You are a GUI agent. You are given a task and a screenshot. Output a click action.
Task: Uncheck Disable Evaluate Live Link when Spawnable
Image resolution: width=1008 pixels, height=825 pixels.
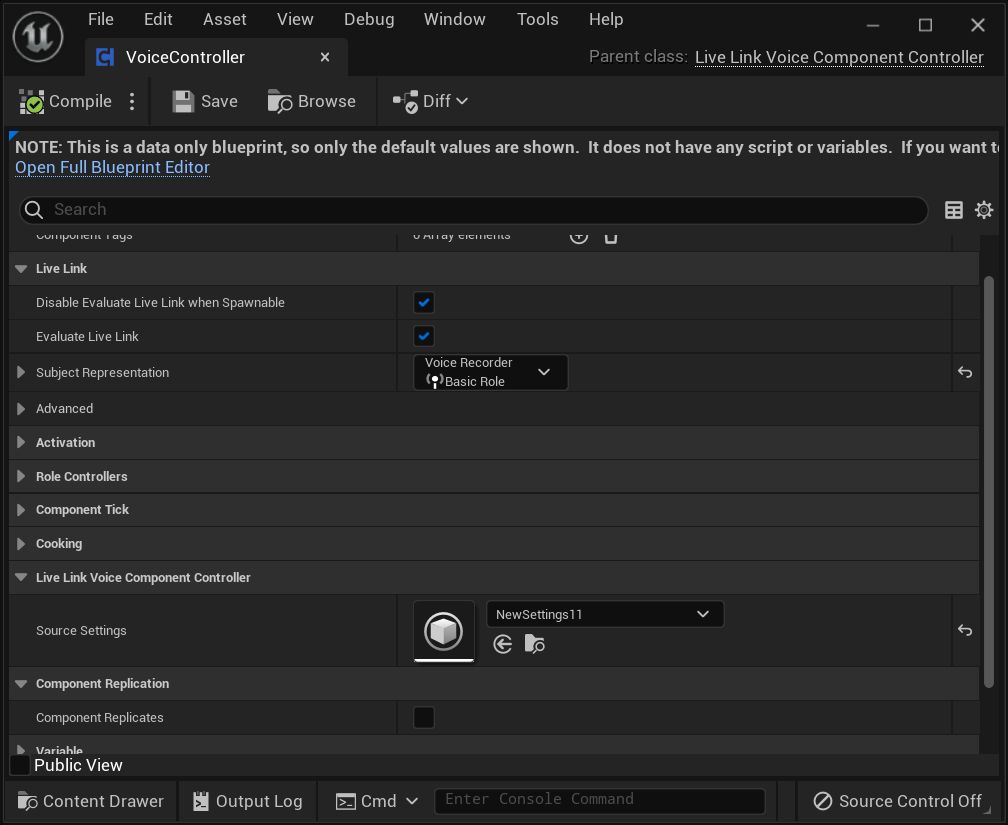click(423, 302)
